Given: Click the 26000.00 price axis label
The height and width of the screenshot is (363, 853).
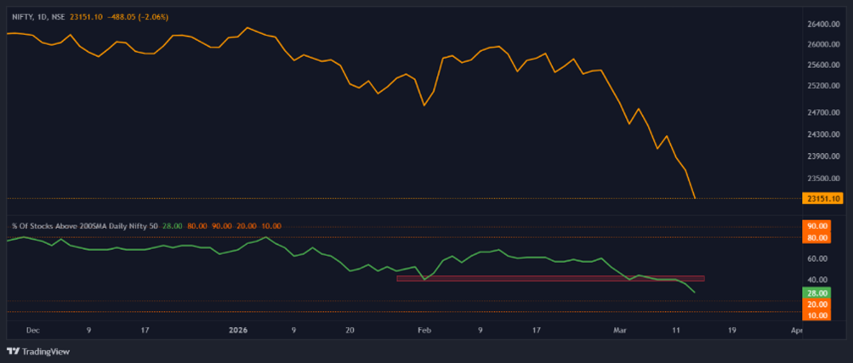Looking at the screenshot, I should pos(823,45).
